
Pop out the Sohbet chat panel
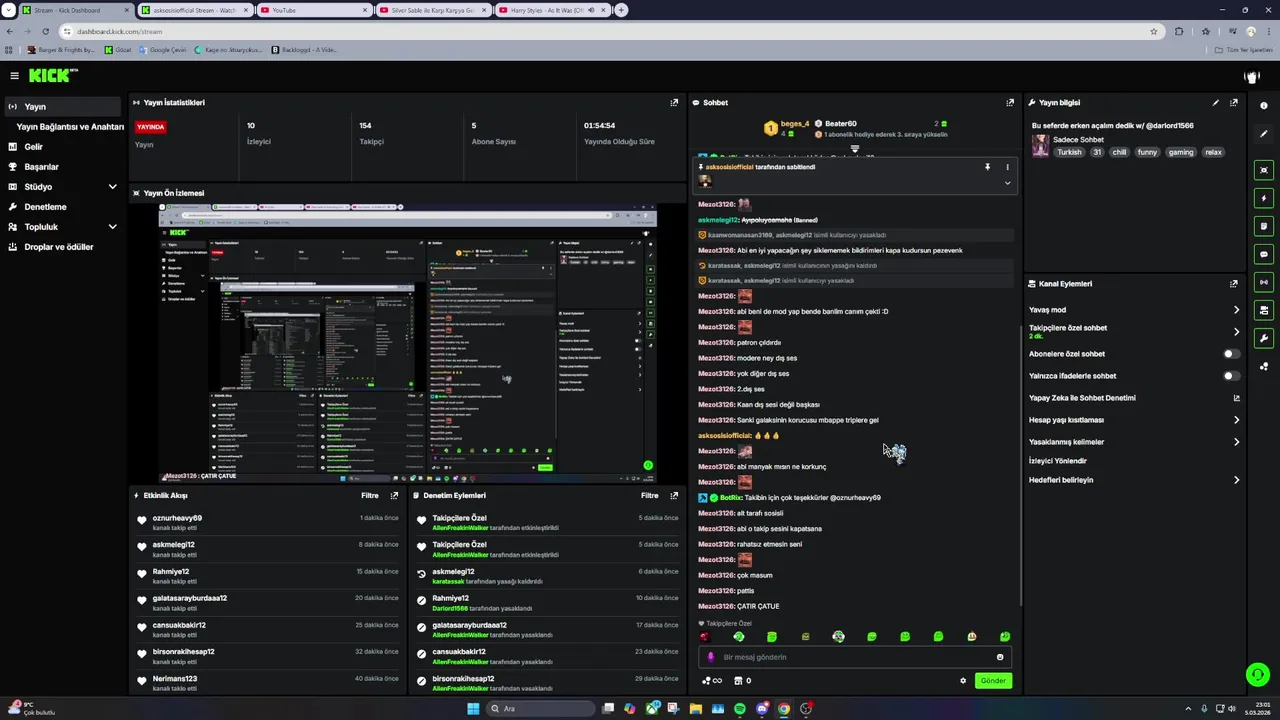1010,102
